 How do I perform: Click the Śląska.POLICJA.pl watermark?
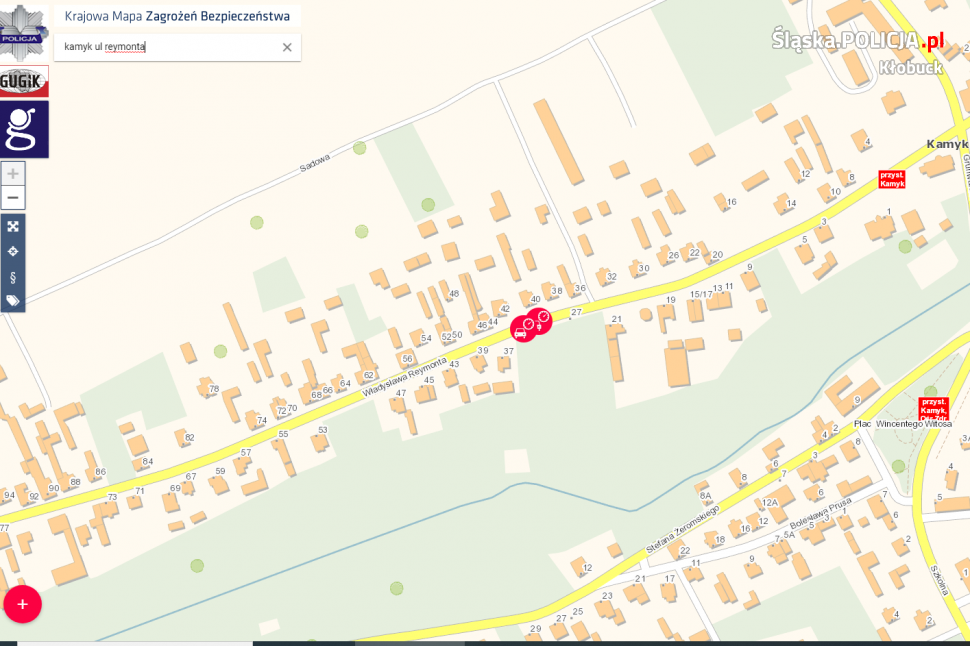(857, 41)
